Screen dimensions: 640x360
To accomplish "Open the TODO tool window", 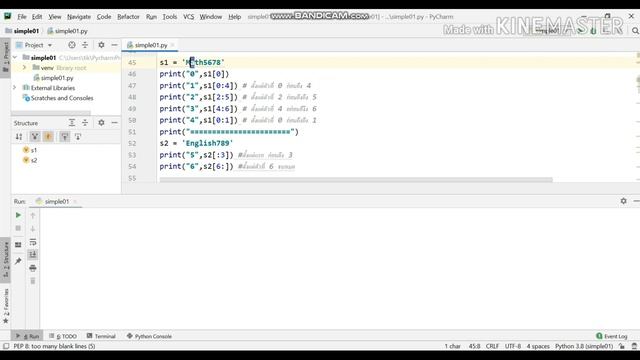I will 63,336.
